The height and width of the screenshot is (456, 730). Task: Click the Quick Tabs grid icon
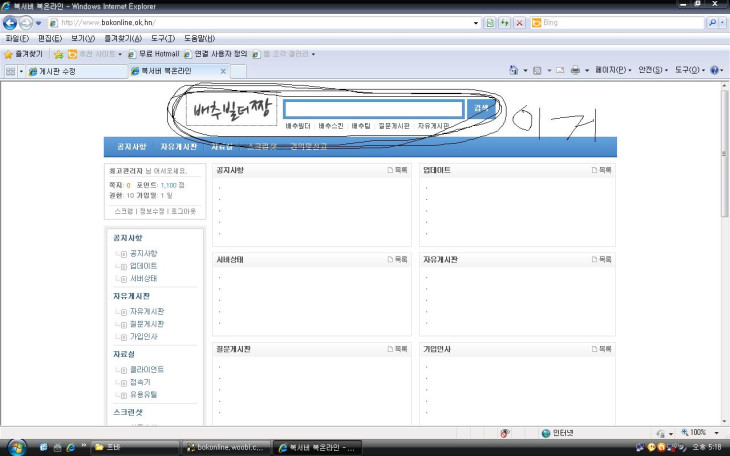tap(10, 71)
